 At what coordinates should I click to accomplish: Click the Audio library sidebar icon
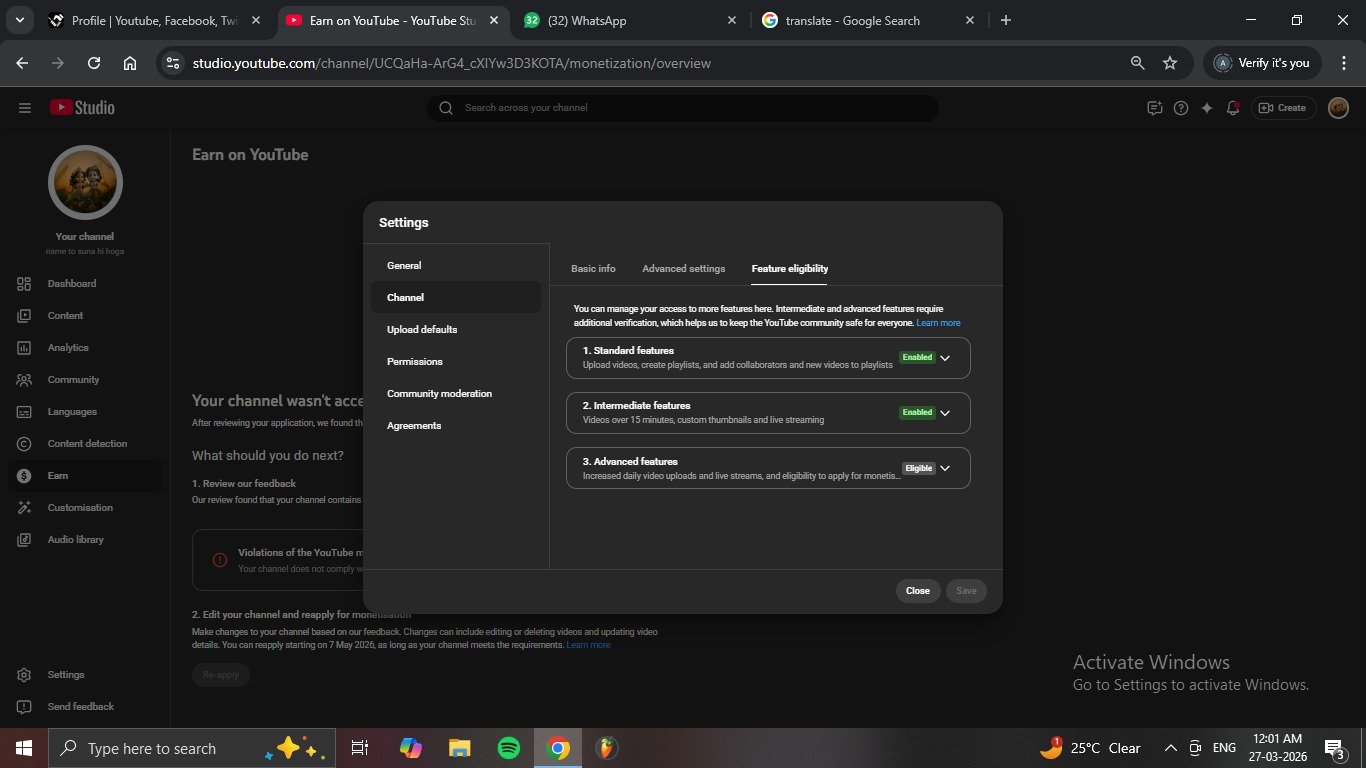24,540
